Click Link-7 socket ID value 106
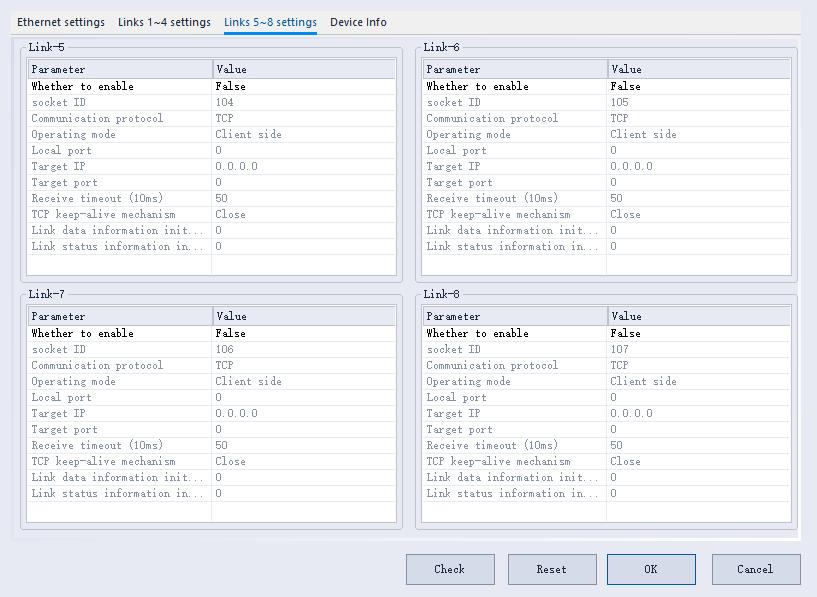Screen dimensions: 817x597 point(303,349)
